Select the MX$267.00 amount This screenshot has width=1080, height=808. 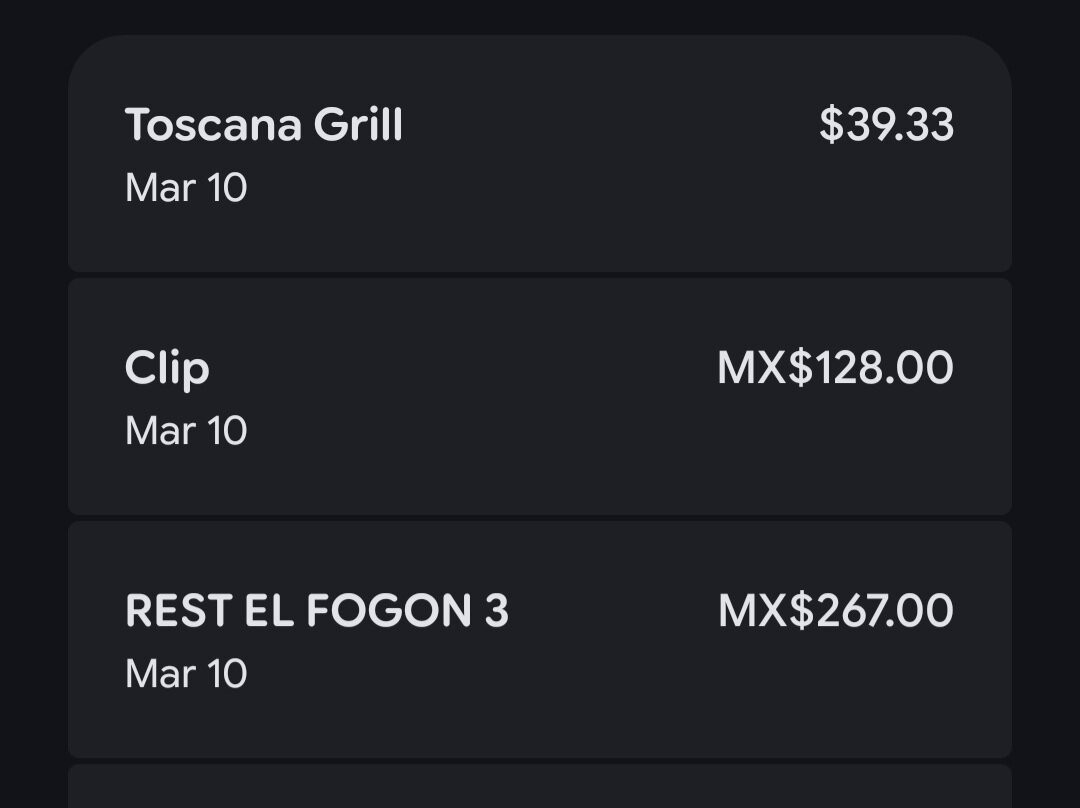(x=836, y=611)
